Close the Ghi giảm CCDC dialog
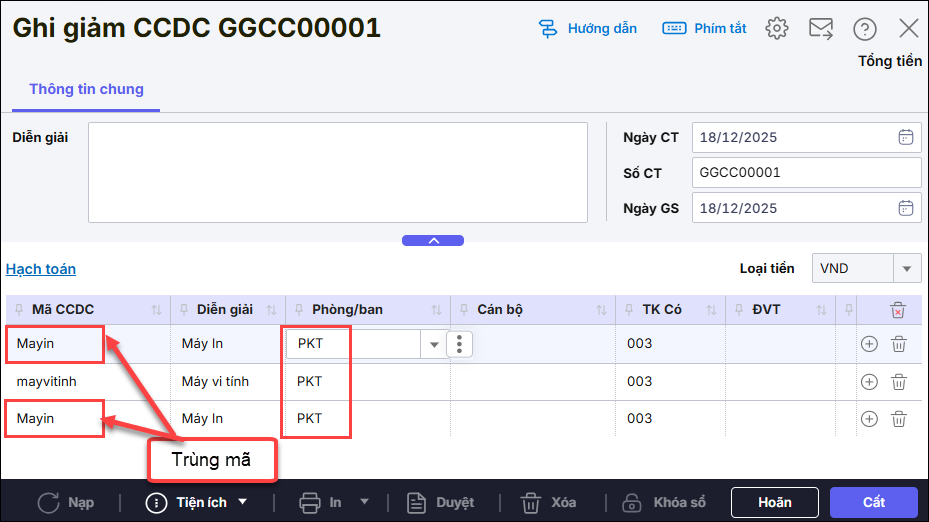The height and width of the screenshot is (522, 929). [x=908, y=28]
